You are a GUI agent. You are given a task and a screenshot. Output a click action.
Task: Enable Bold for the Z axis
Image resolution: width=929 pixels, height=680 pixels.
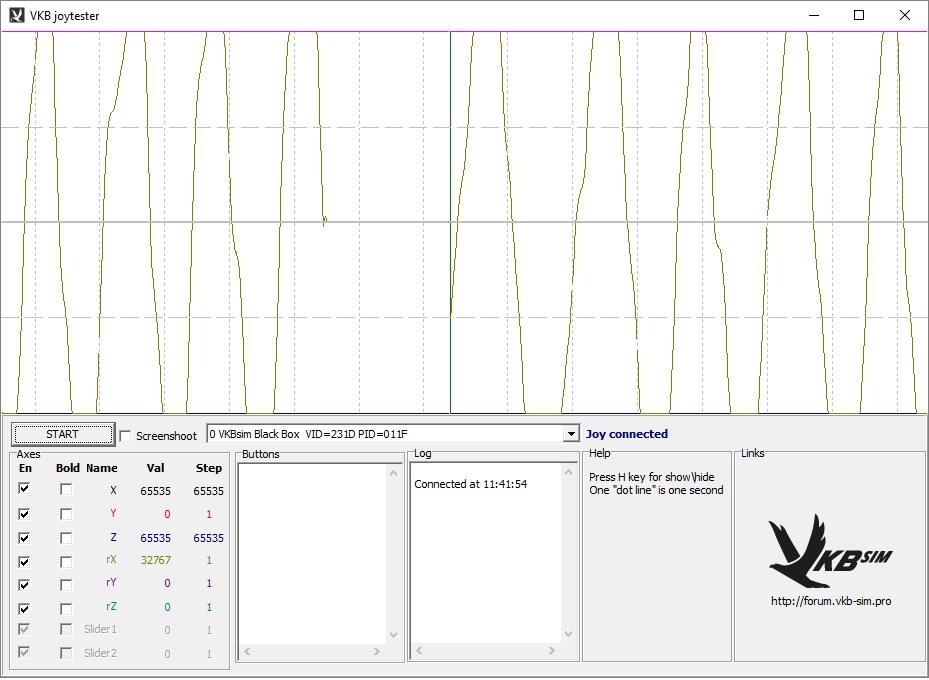coord(66,538)
